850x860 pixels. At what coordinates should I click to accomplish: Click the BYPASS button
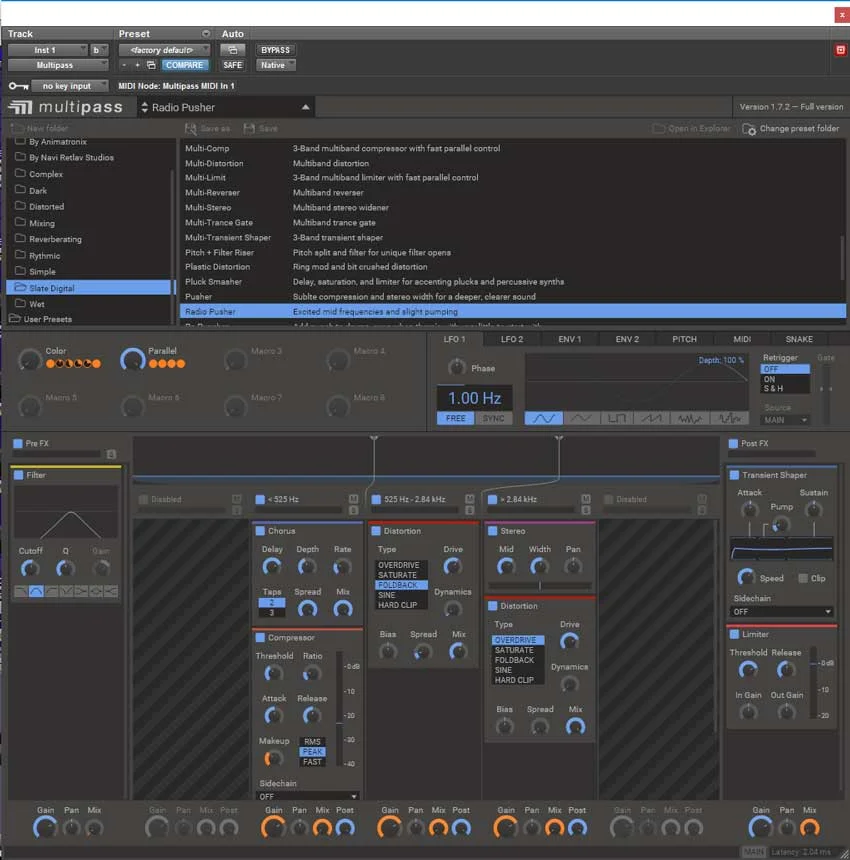(x=275, y=50)
